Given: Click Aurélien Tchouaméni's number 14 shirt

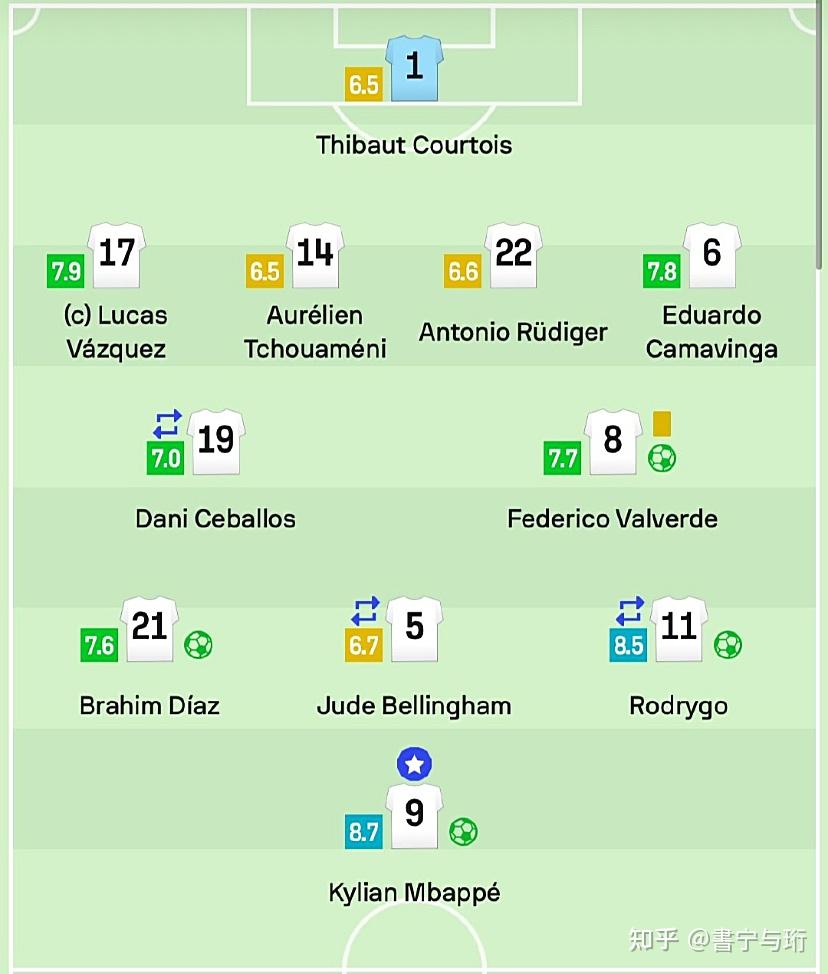Looking at the screenshot, I should tap(315, 255).
